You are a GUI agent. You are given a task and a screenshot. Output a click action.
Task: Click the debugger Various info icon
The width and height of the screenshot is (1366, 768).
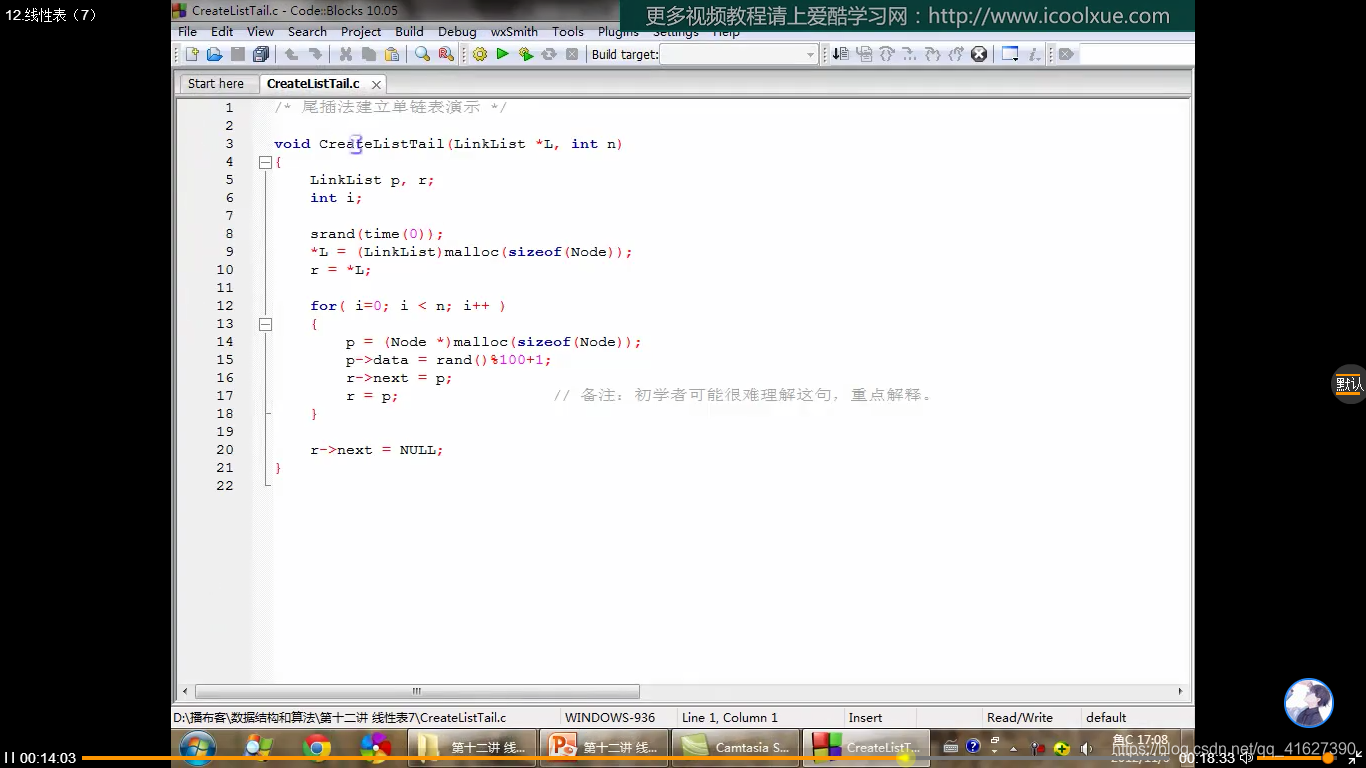click(x=1035, y=54)
